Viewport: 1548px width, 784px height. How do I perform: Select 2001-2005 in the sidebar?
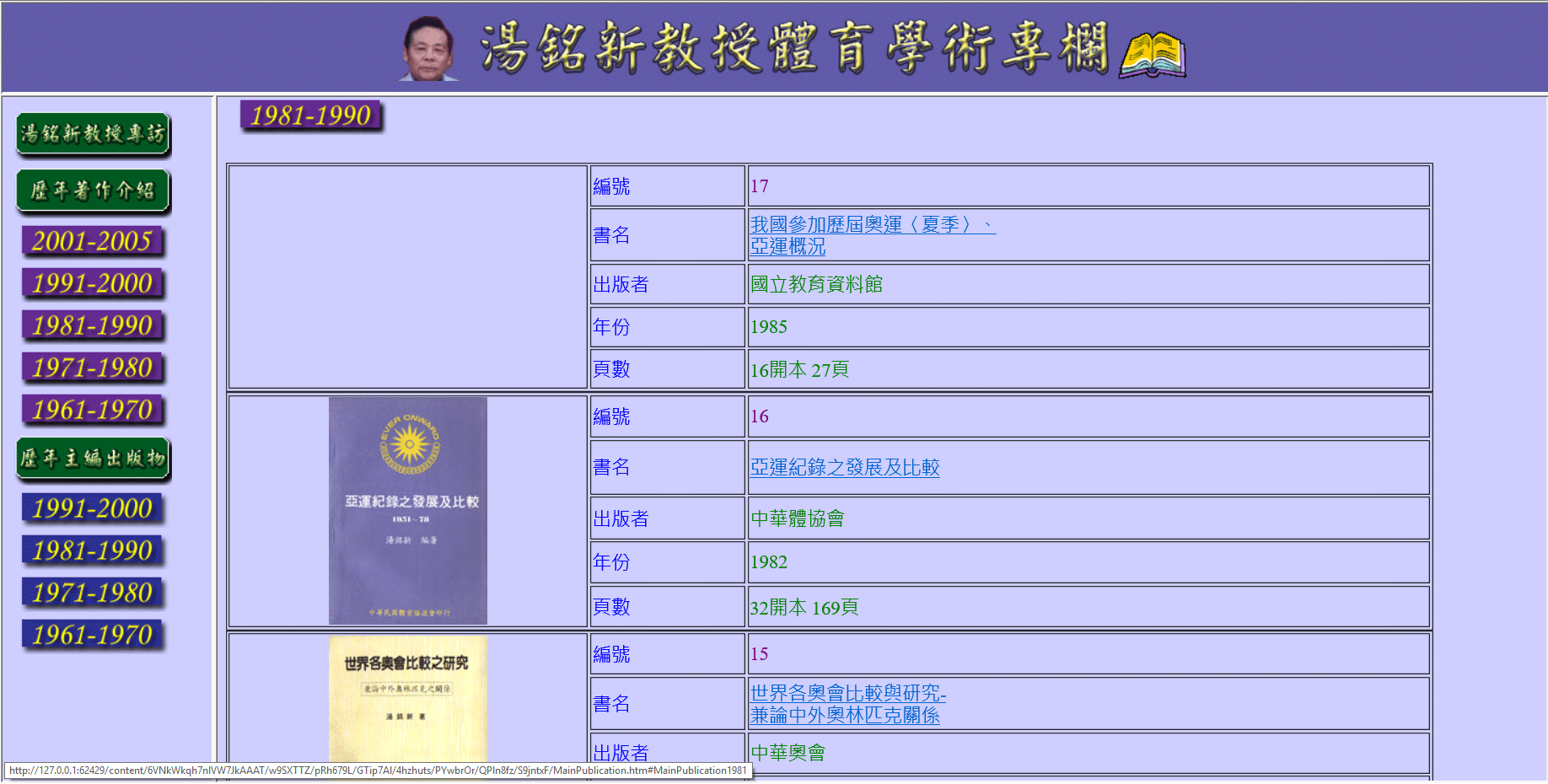[x=93, y=242]
